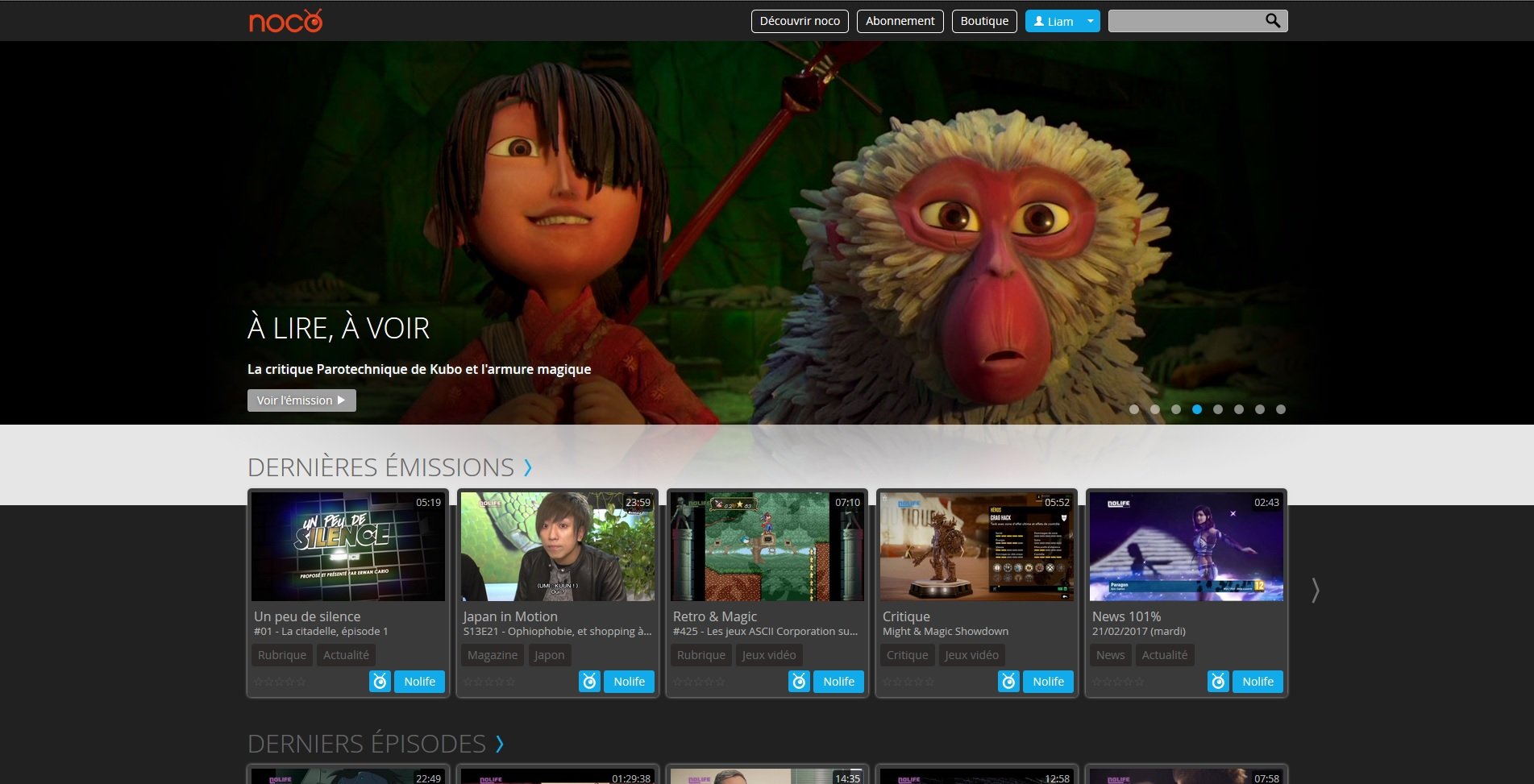Click noco icon on News 101% card
Viewport: 1534px width, 784px height.
pyautogui.click(x=1218, y=682)
